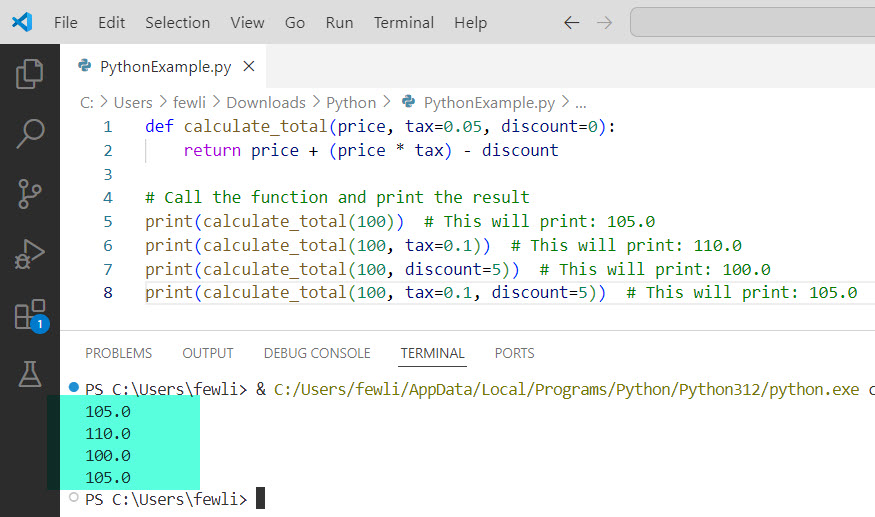The image size is (875, 517).
Task: Click the Python breadcrumb folder
Action: [x=351, y=103]
